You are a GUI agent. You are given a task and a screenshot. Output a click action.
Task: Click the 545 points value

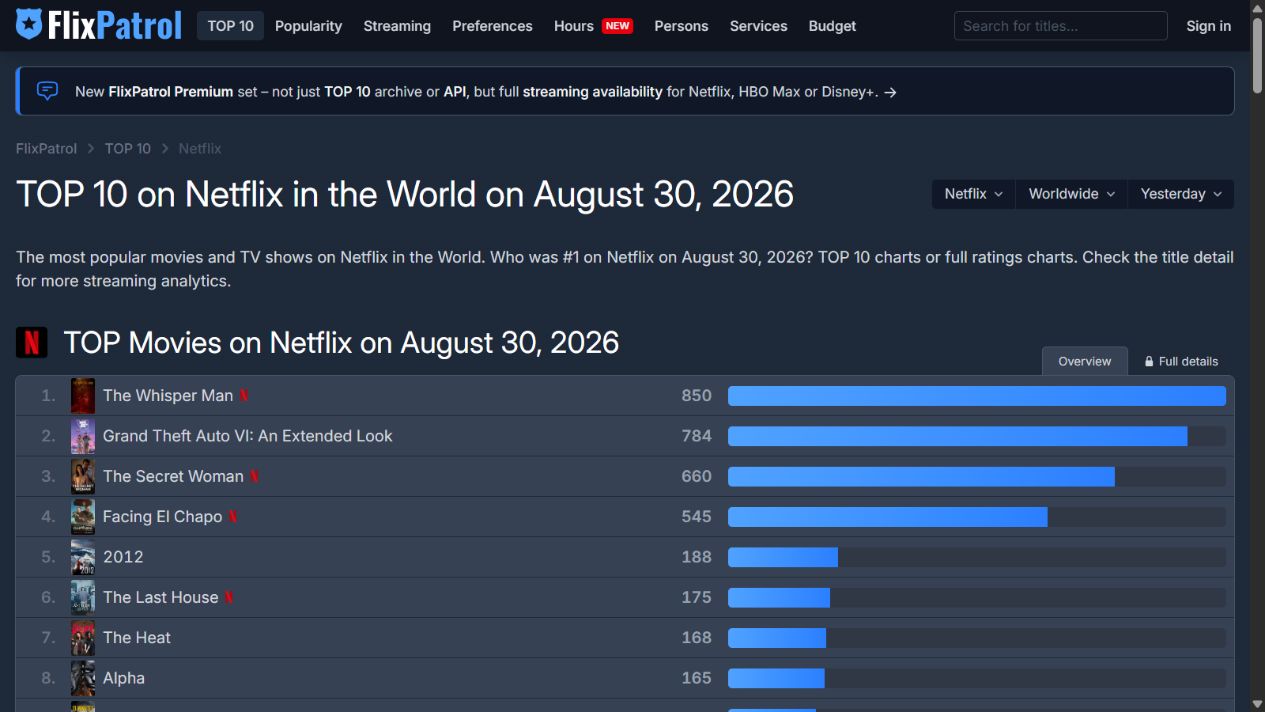click(696, 517)
